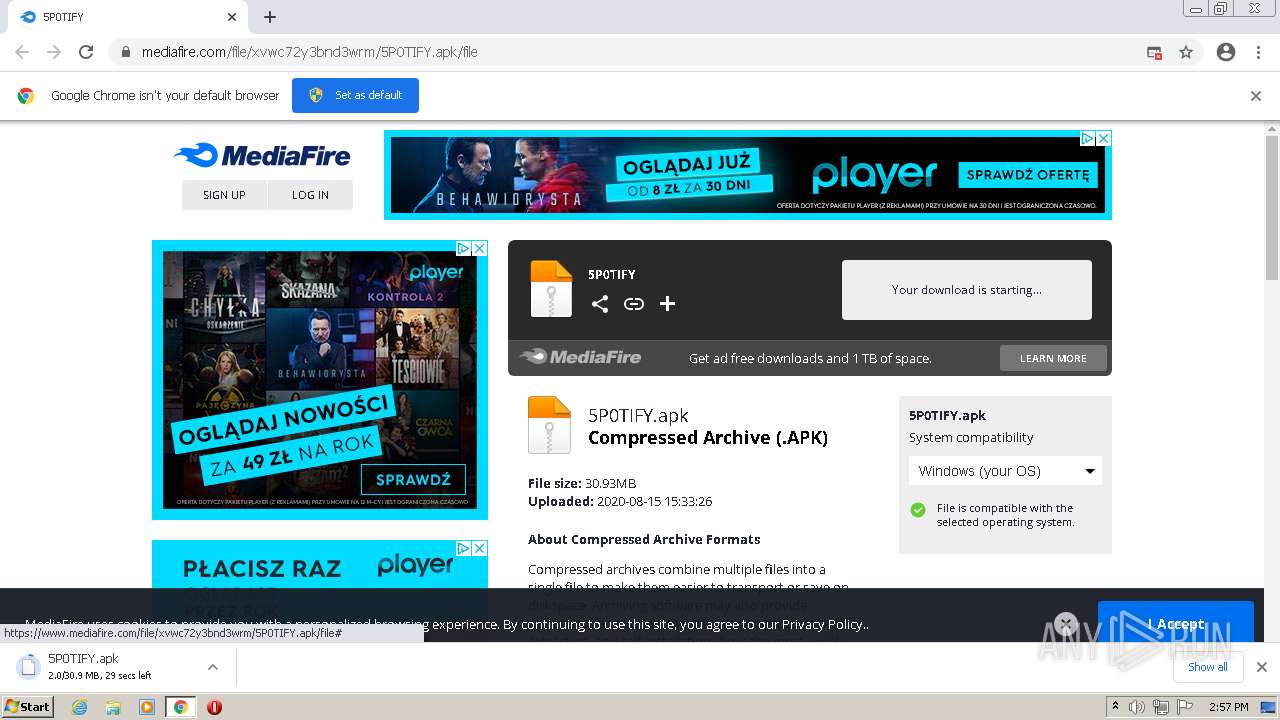This screenshot has height=720, width=1280.
Task: Open the red Opera taskbar icon
Action: 214,707
